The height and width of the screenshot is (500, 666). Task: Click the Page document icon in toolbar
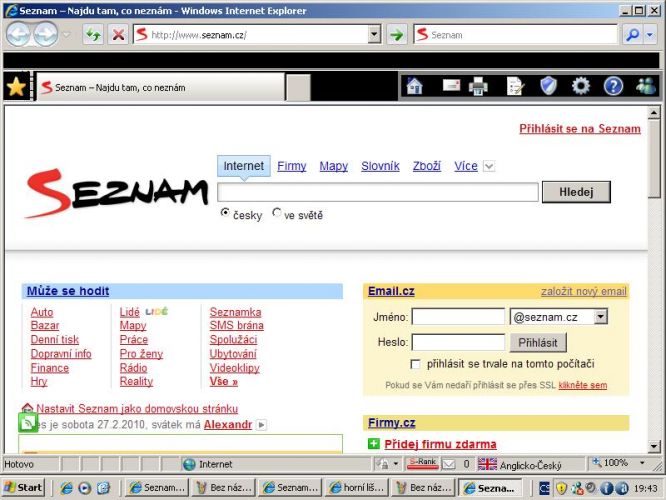(x=515, y=86)
